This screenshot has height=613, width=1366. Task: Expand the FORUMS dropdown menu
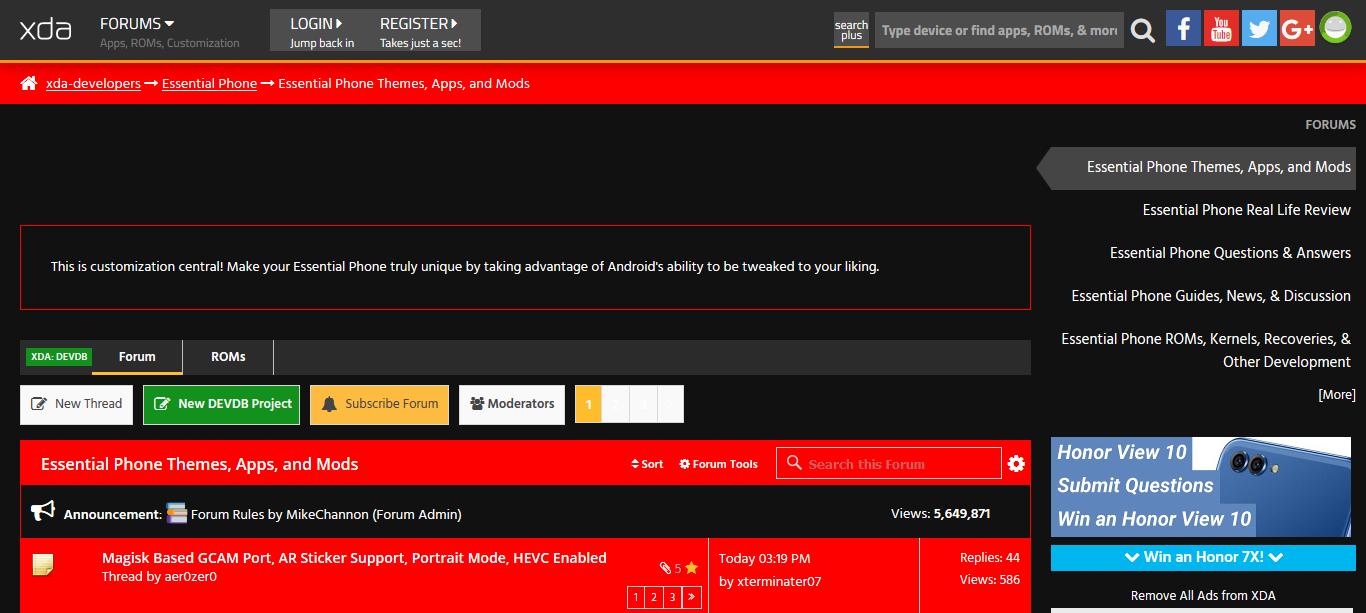[137, 23]
